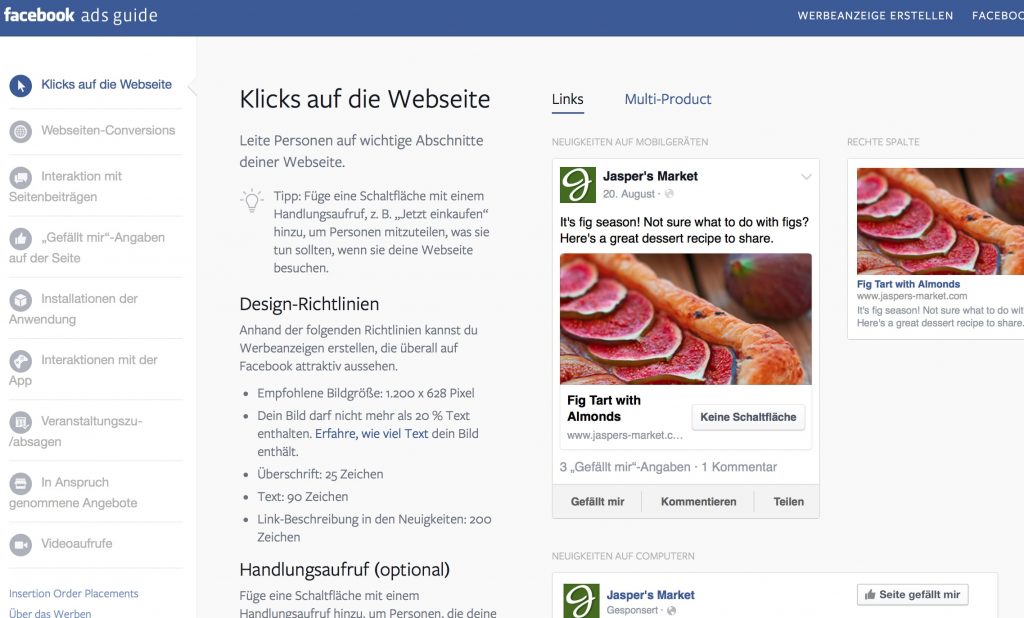Click the Klicks auf die Webseite page heading

pos(365,99)
